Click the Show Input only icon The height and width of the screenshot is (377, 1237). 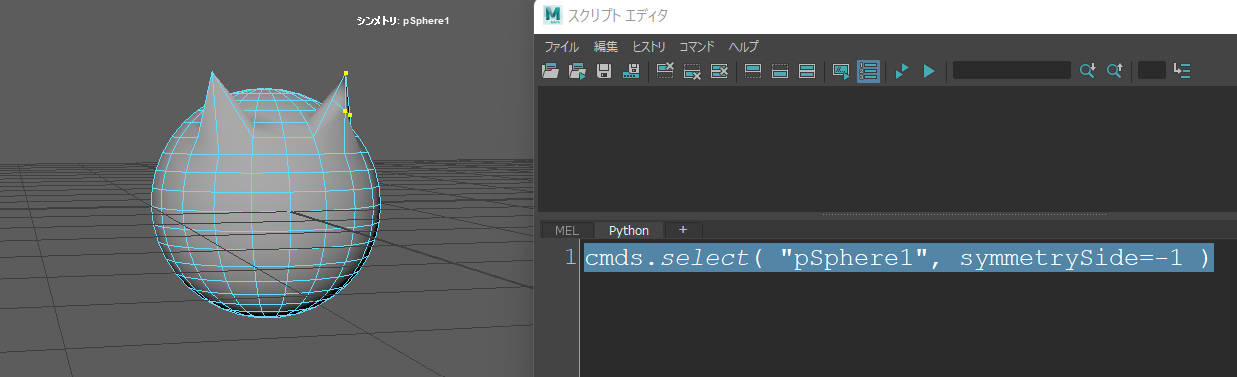[781, 70]
